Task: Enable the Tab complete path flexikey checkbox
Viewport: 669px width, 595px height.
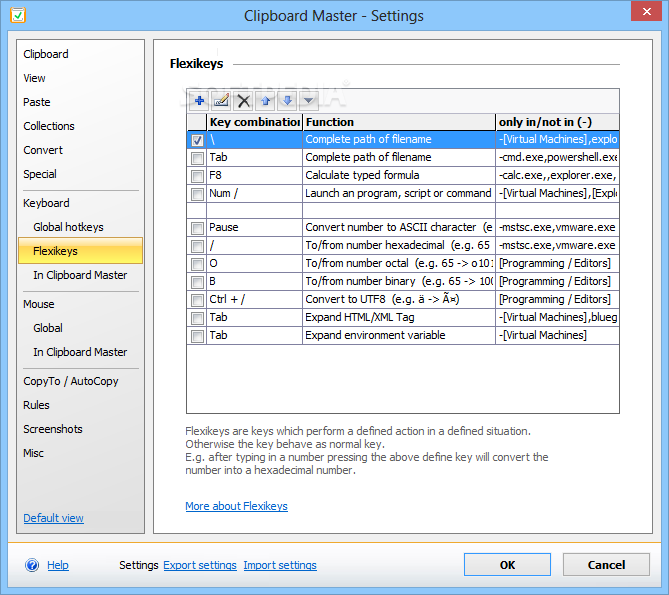Action: click(197, 158)
